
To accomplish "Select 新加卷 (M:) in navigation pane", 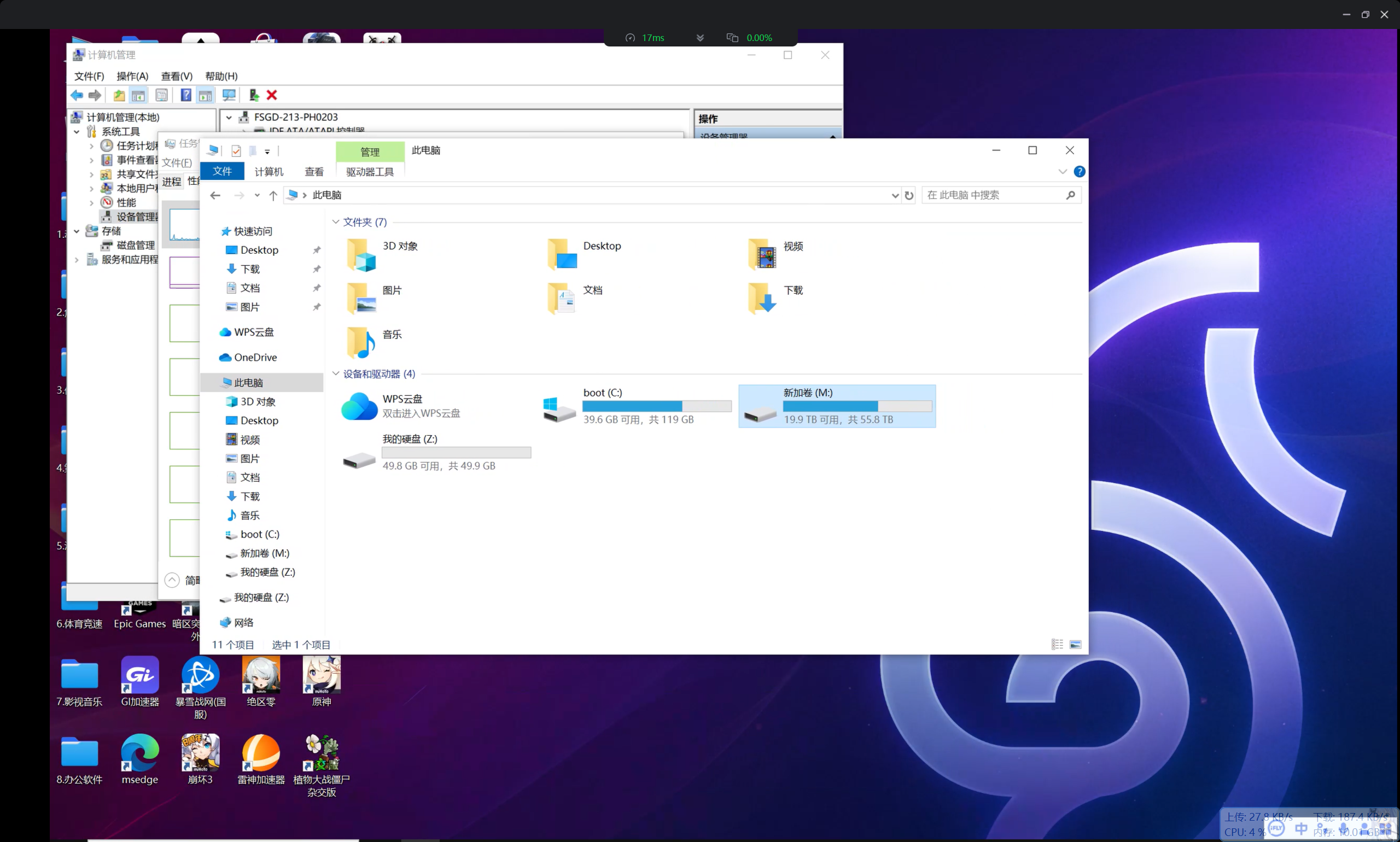I will coord(258,553).
